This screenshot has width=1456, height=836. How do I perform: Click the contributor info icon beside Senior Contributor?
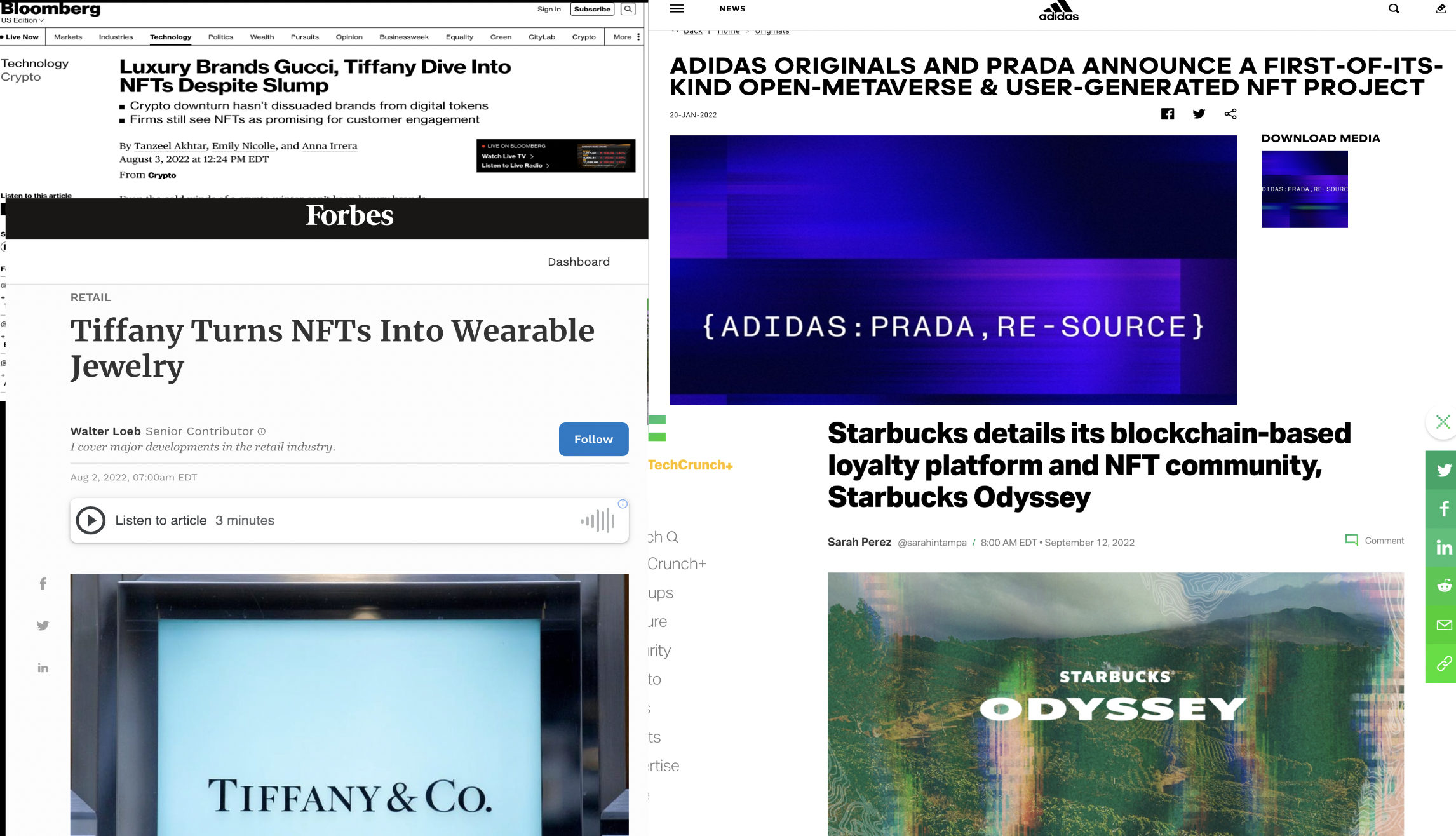pos(261,431)
